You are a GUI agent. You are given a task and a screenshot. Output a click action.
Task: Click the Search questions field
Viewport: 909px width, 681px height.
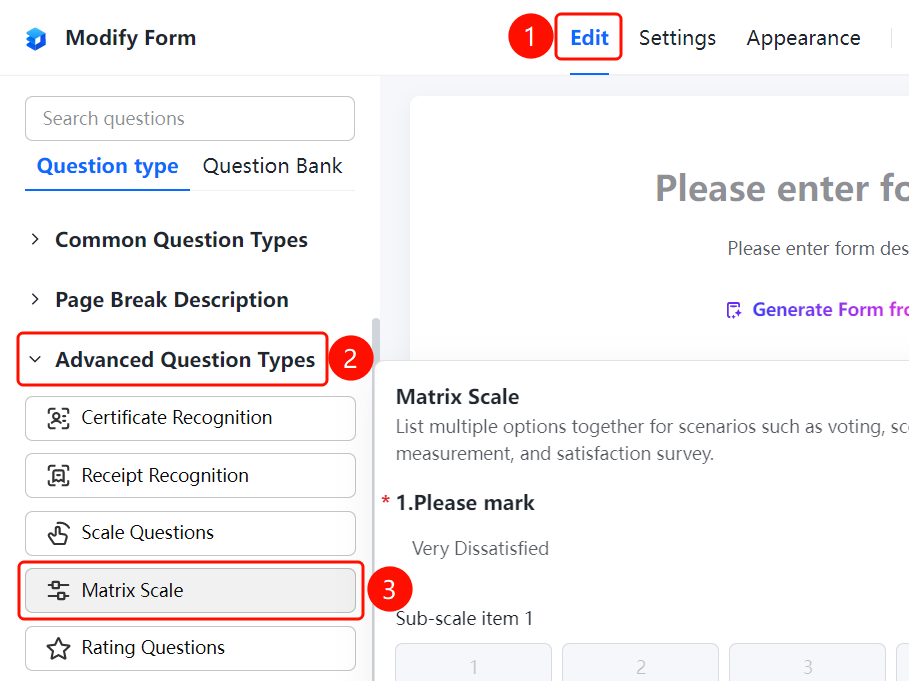tap(190, 119)
